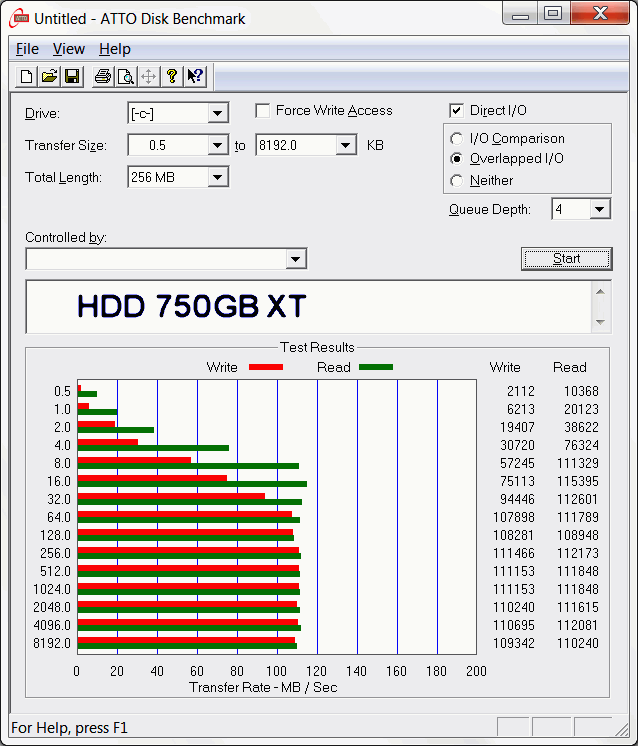Screen dimensions: 638x746
Task: Click the 1024.0 row label in chart
Action: [x=52, y=589]
